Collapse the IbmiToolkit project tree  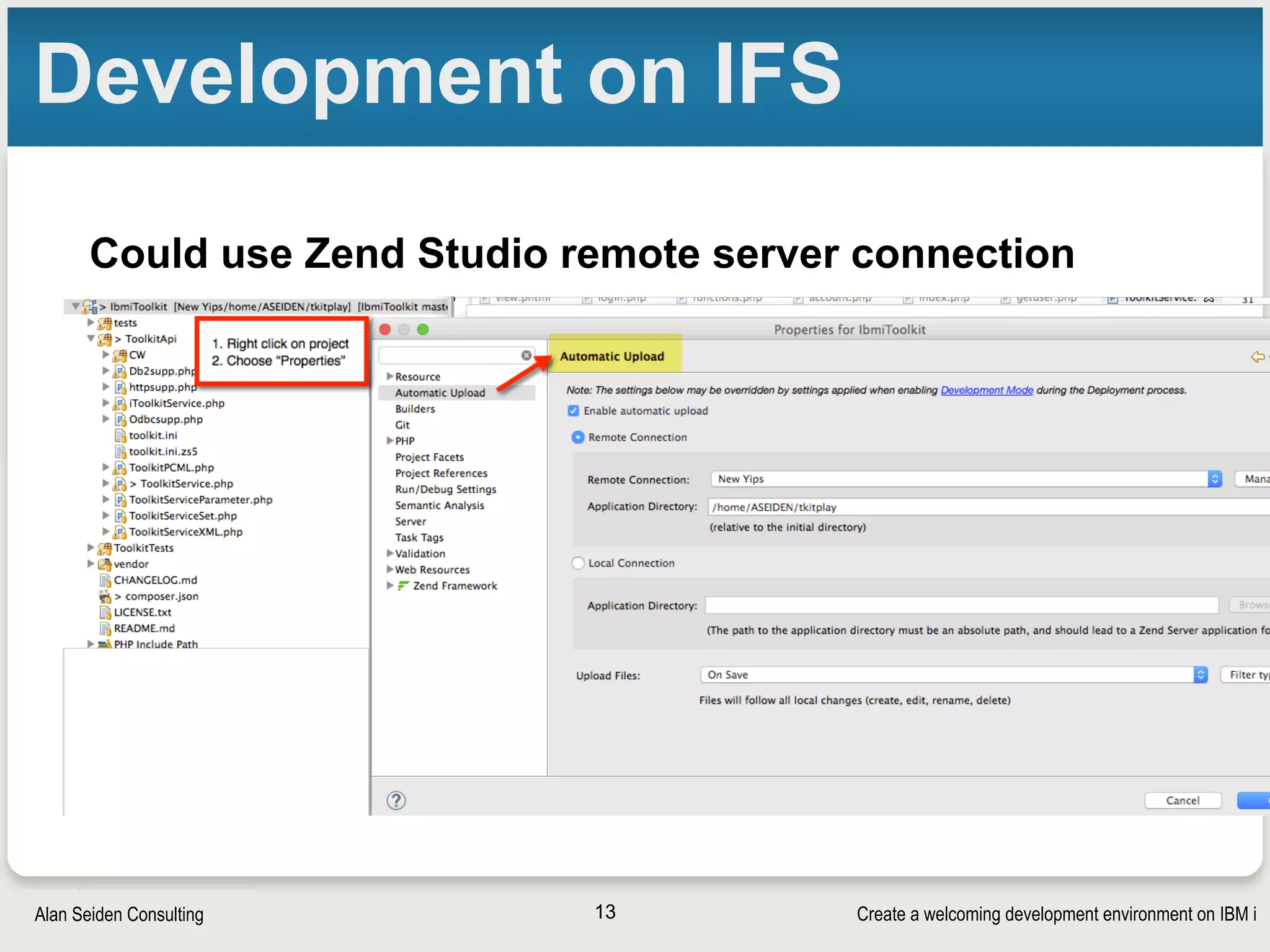(x=75, y=306)
